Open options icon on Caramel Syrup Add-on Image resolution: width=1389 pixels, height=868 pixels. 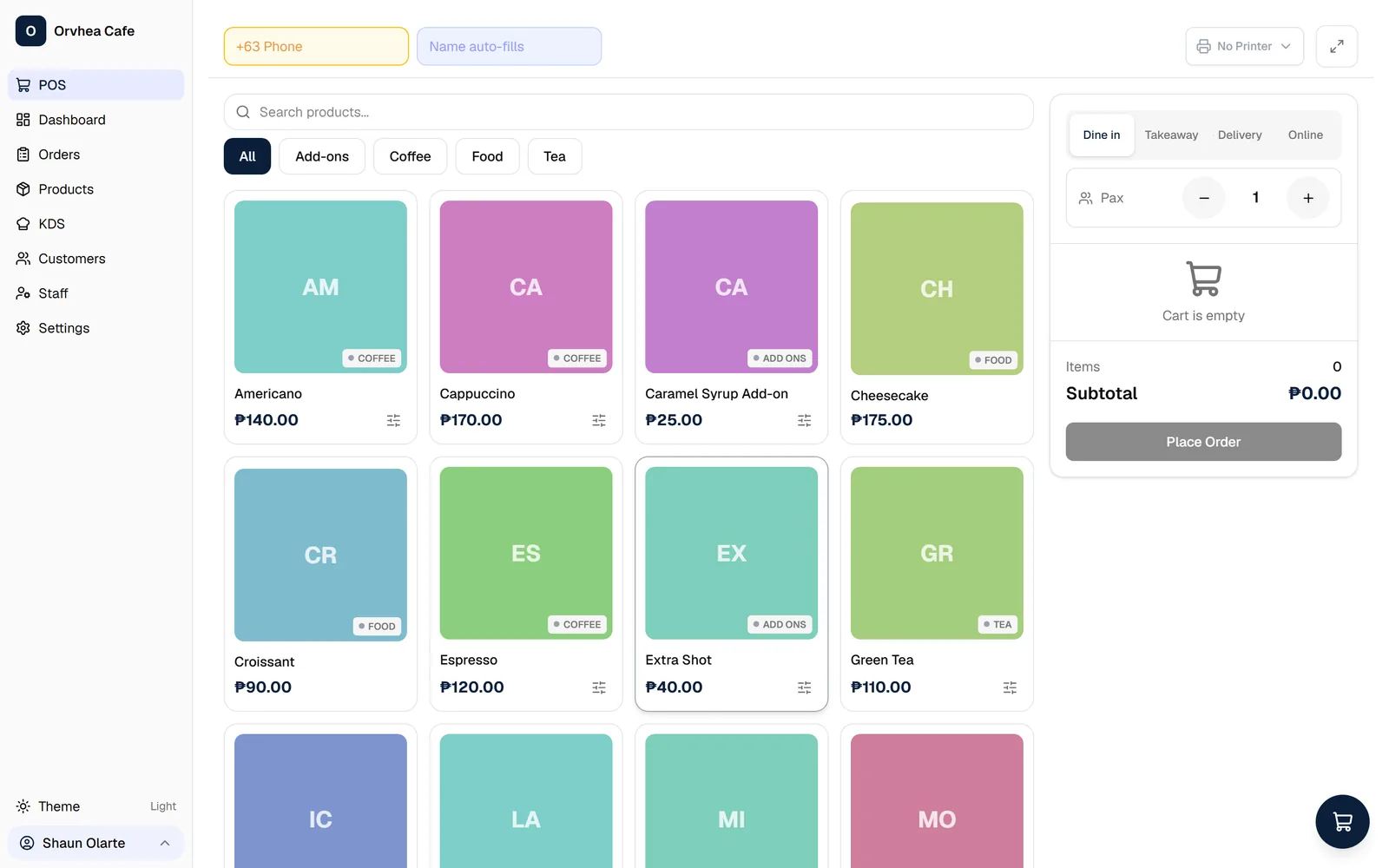805,420
